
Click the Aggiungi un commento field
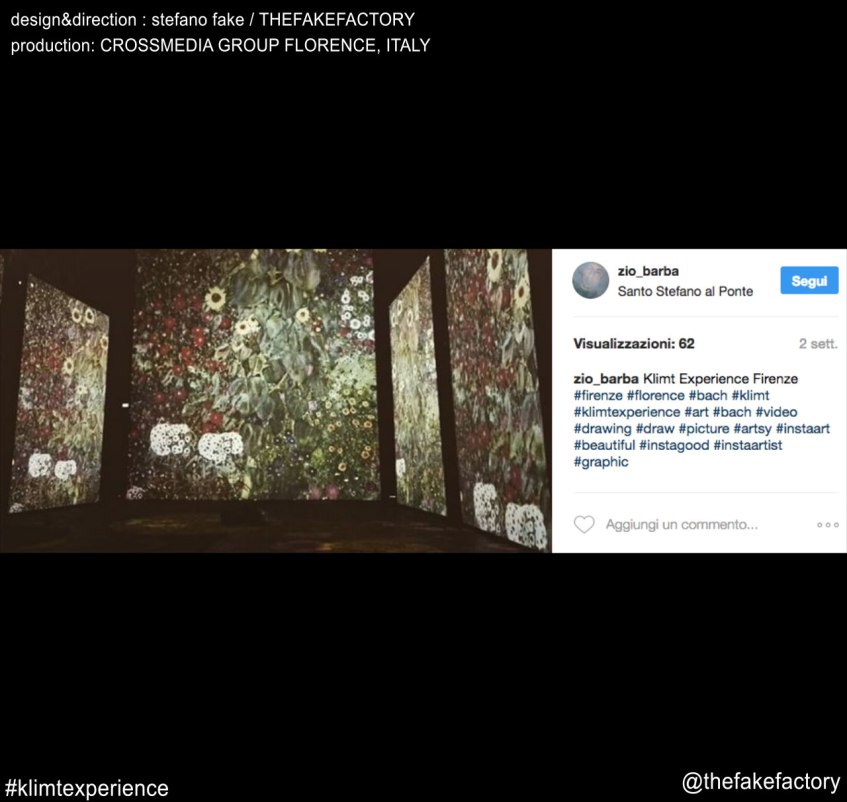click(x=682, y=524)
